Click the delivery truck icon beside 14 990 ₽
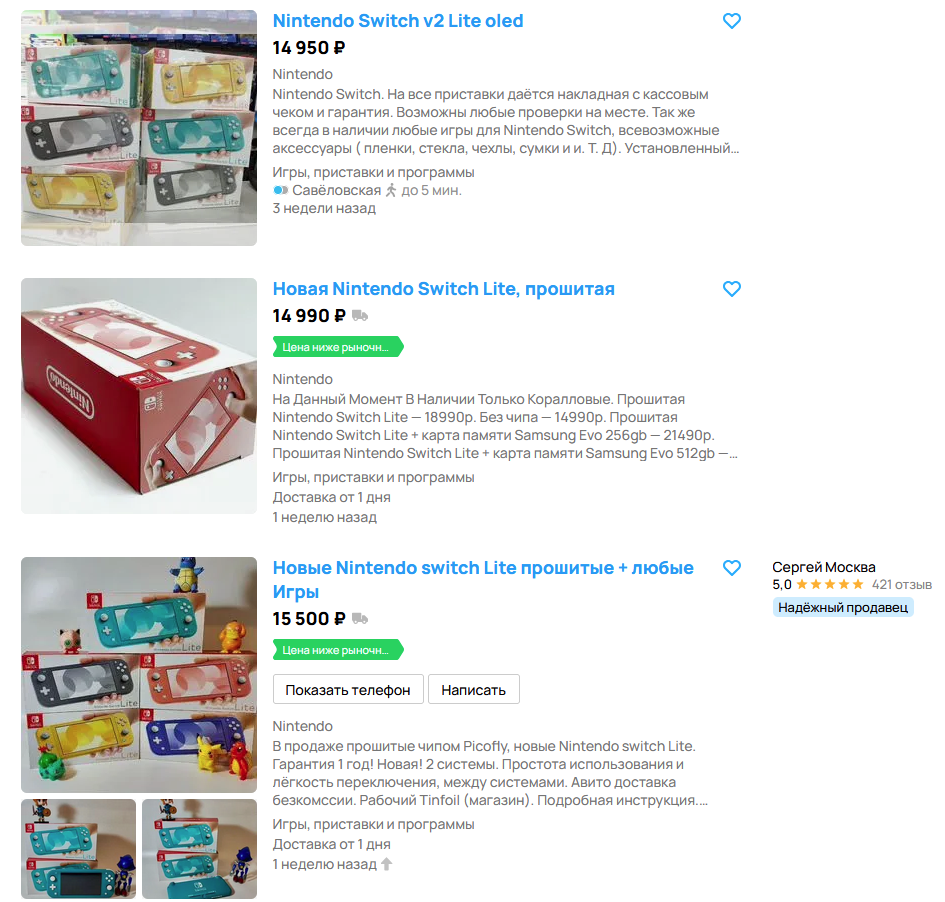 [360, 315]
